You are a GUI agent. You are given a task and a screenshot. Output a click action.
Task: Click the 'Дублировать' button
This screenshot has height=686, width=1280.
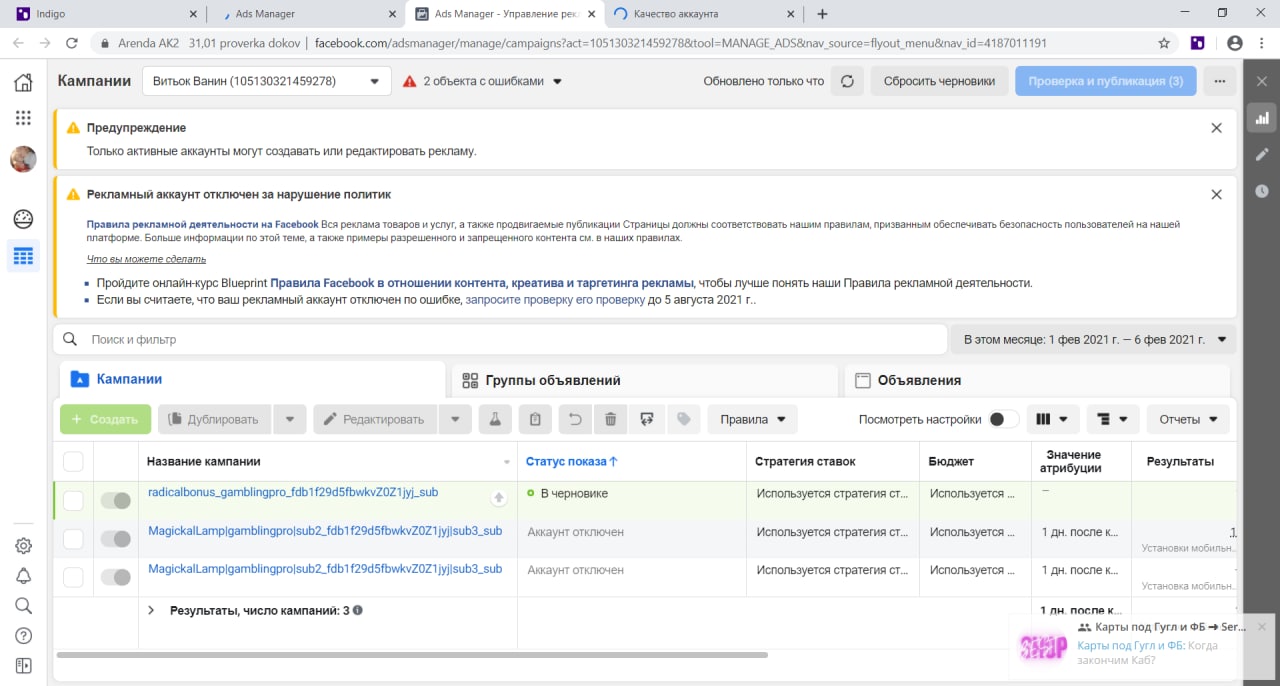(x=215, y=419)
